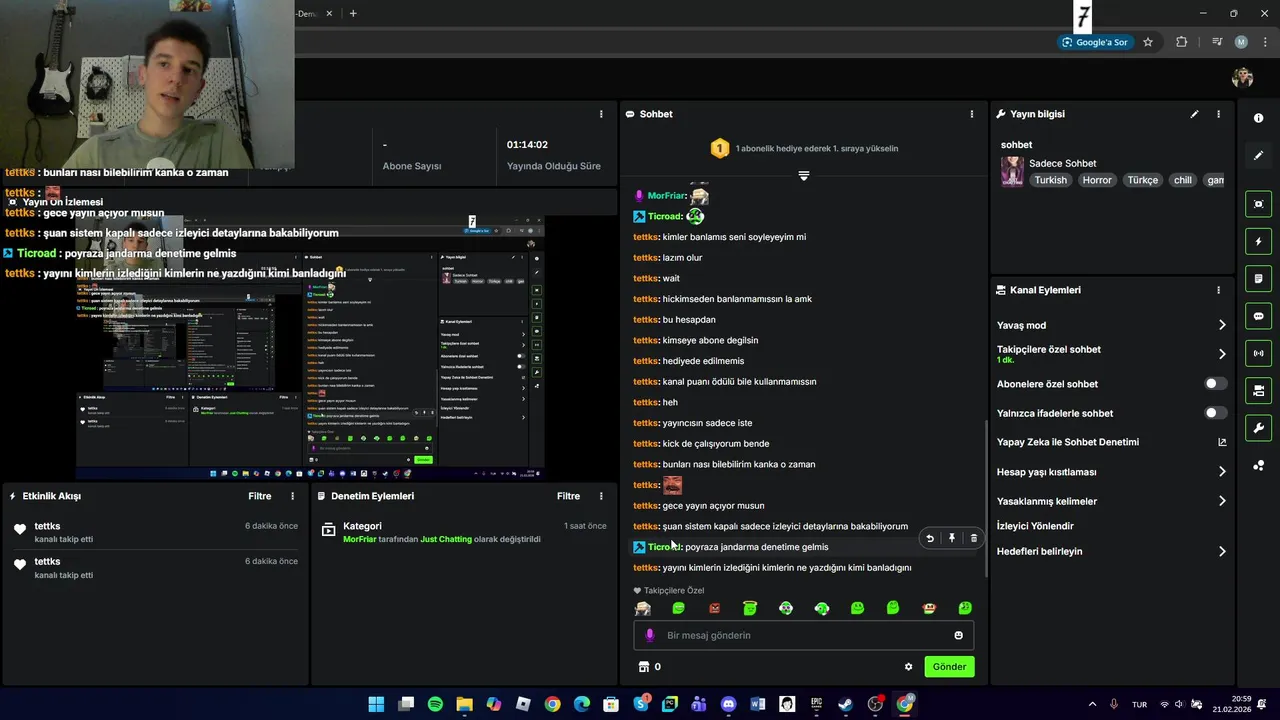Select the Horror tag
This screenshot has width=1280, height=720.
(1097, 180)
